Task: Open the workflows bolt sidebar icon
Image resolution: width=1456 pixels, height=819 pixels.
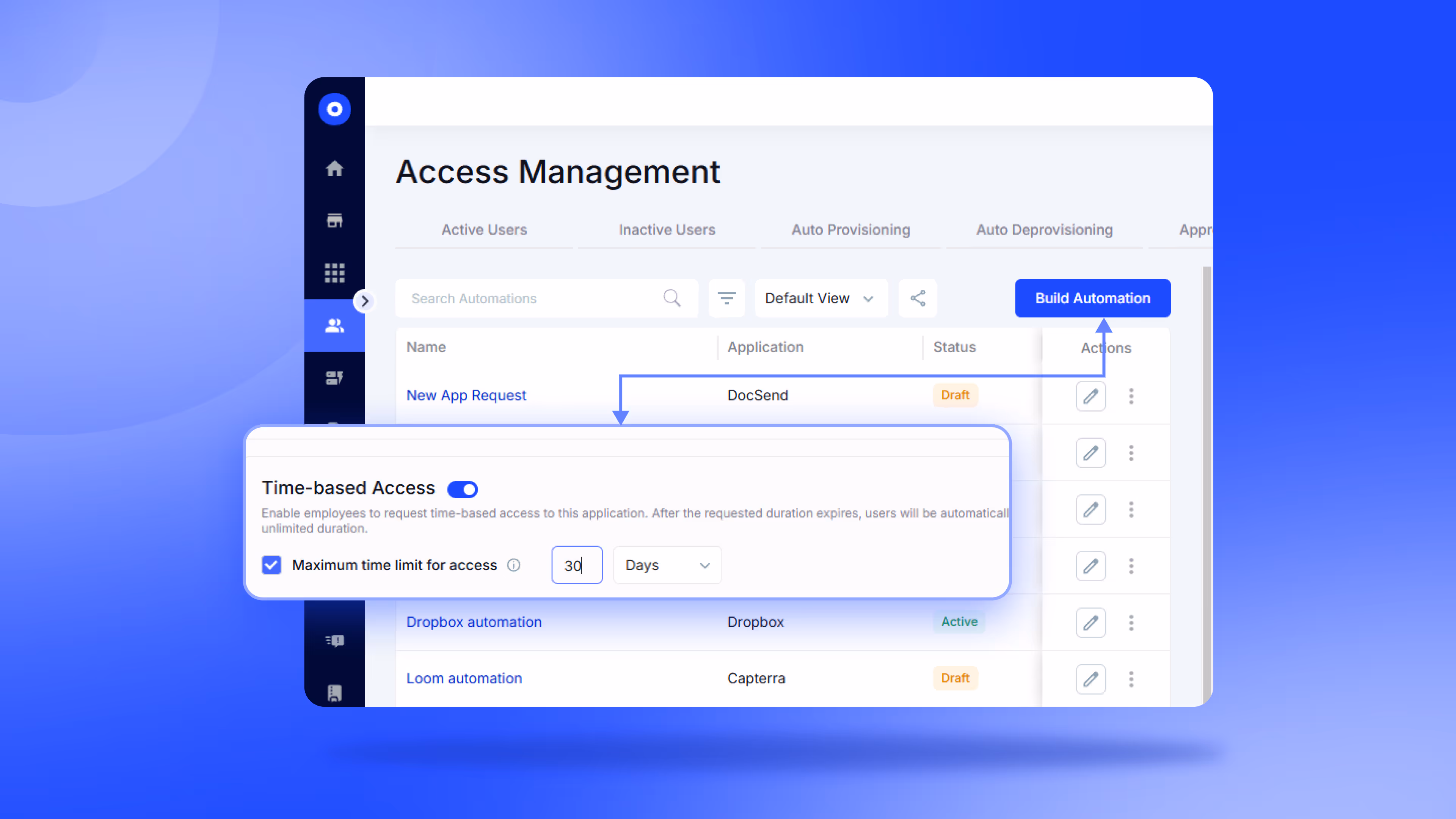Action: [x=334, y=378]
